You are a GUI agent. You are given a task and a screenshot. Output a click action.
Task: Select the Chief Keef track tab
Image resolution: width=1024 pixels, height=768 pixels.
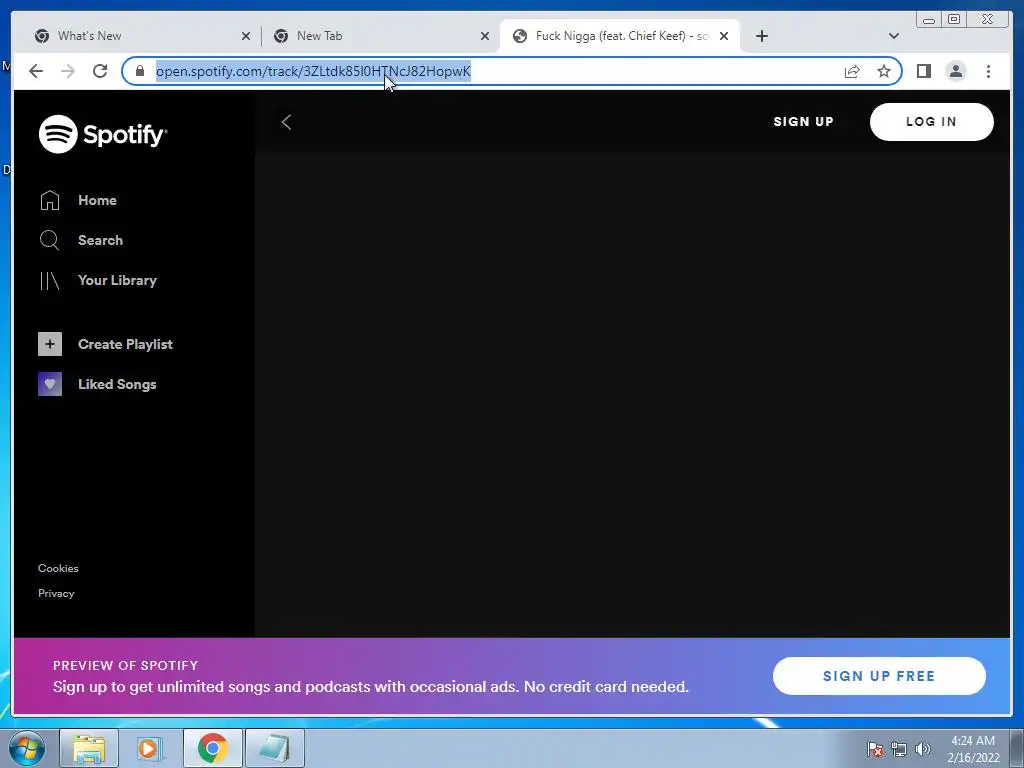(619, 36)
